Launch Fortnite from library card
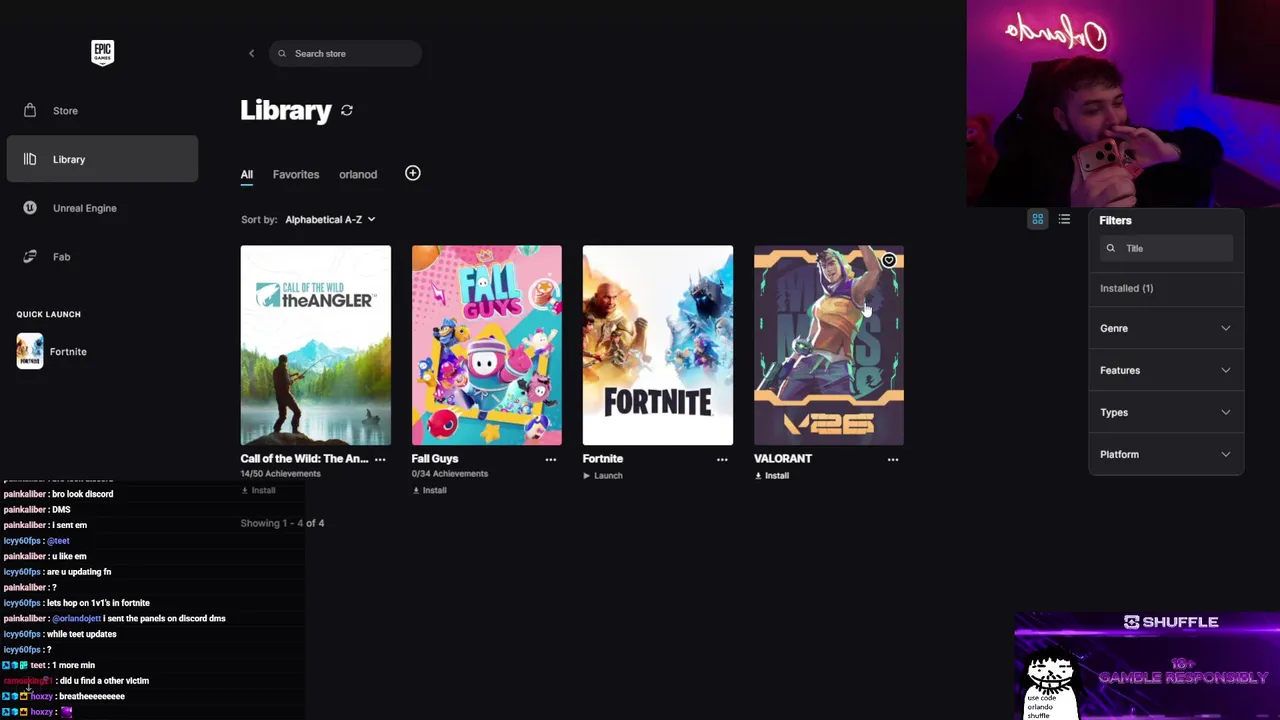This screenshot has width=1280, height=720. 603,475
